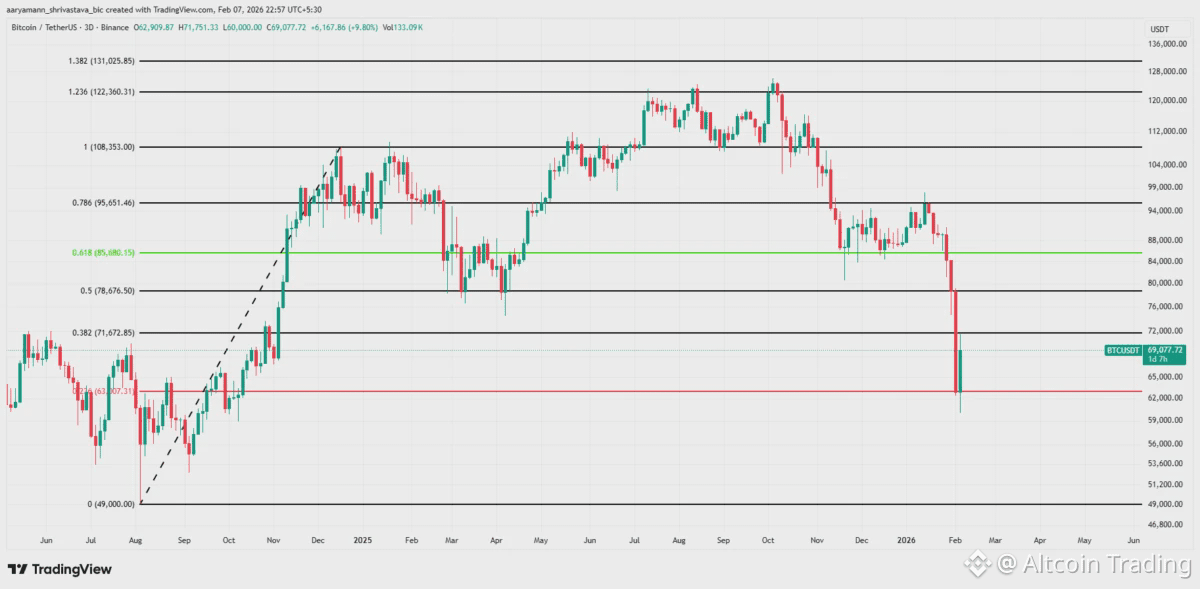Click the 2025 label on time axis
This screenshot has height=589, width=1200.
pos(362,539)
